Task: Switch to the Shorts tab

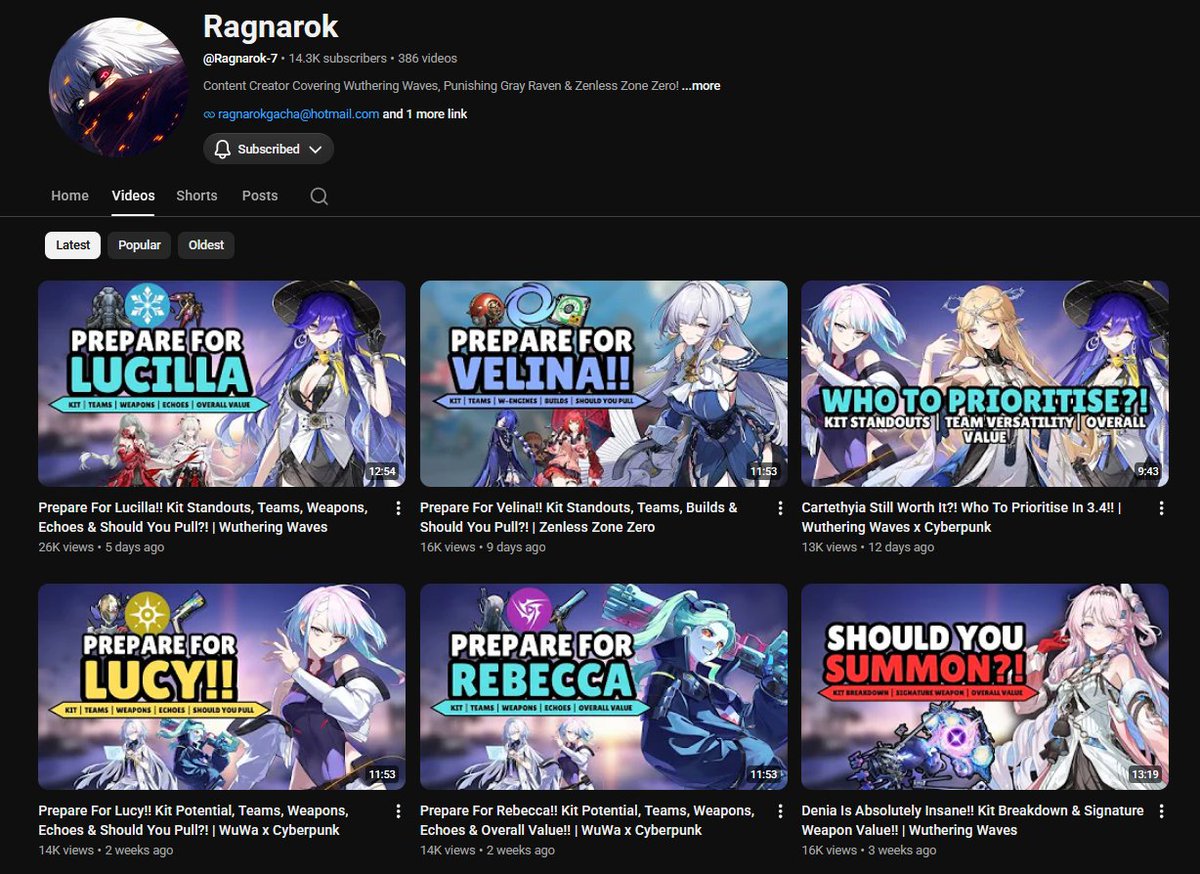Action: [x=197, y=196]
